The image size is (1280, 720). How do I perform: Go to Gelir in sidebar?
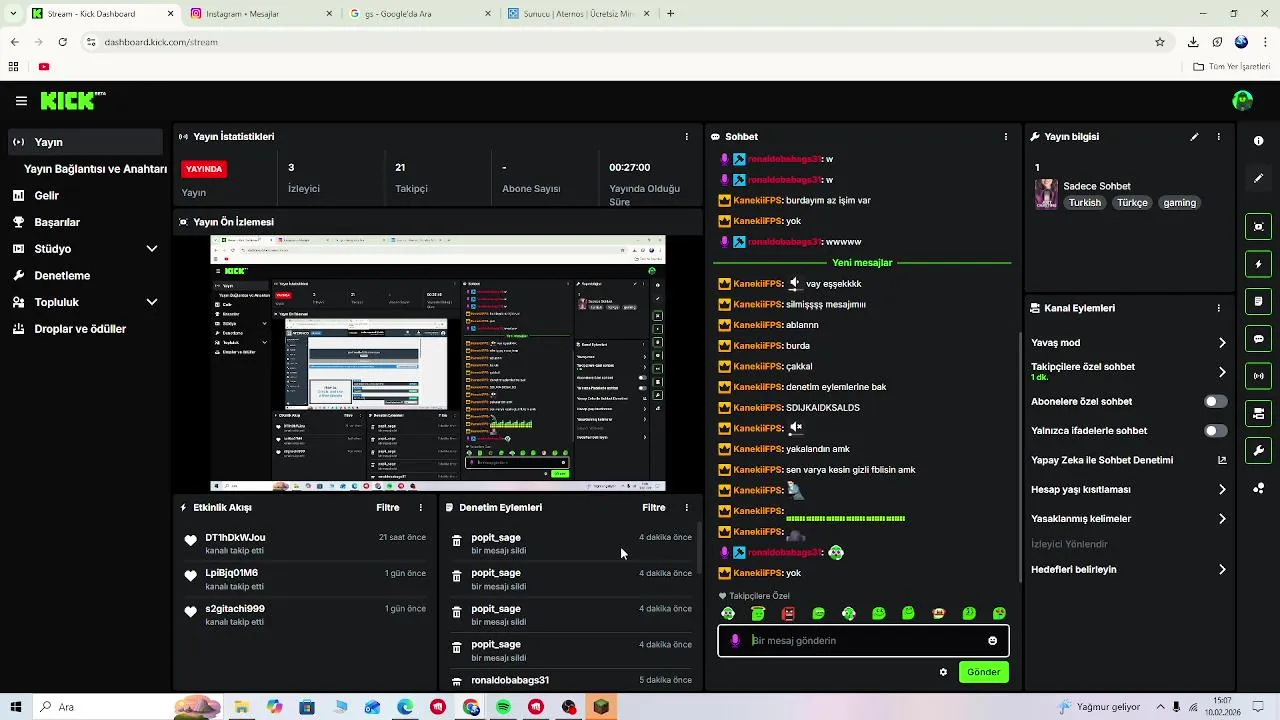tap(85, 196)
